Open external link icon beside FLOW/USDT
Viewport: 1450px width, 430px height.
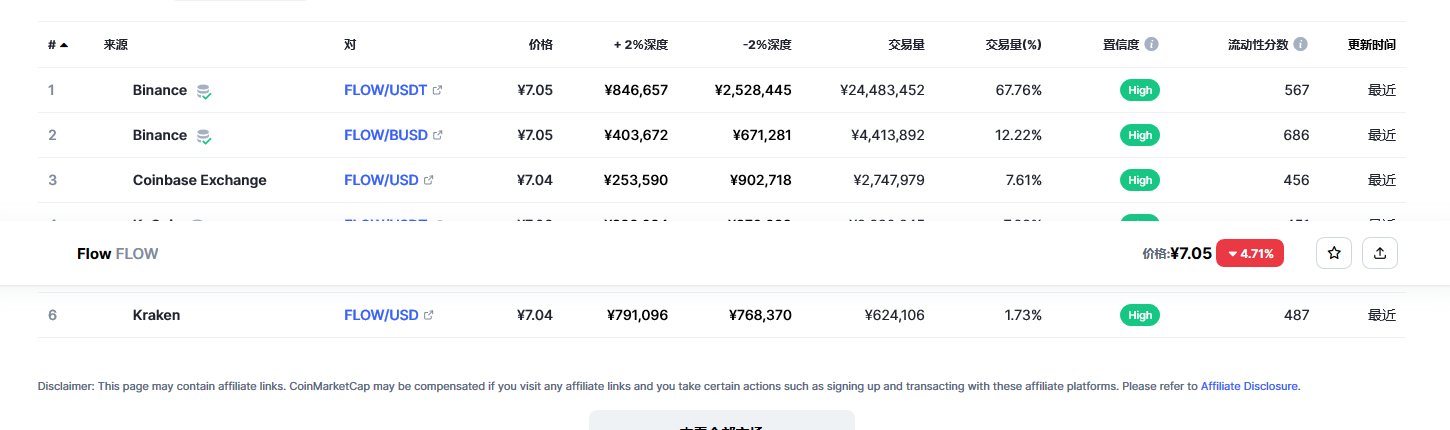[437, 90]
